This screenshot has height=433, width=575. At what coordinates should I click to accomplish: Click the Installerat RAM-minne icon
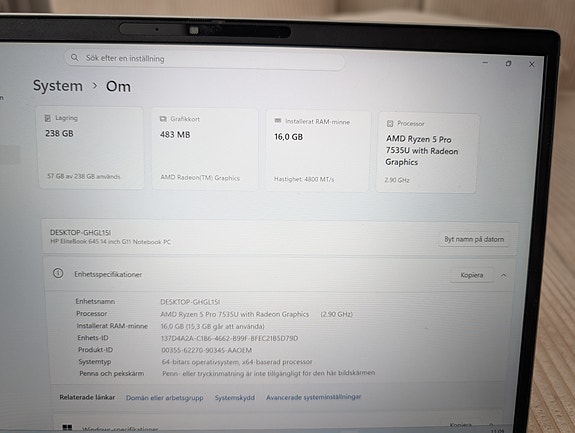pos(278,121)
